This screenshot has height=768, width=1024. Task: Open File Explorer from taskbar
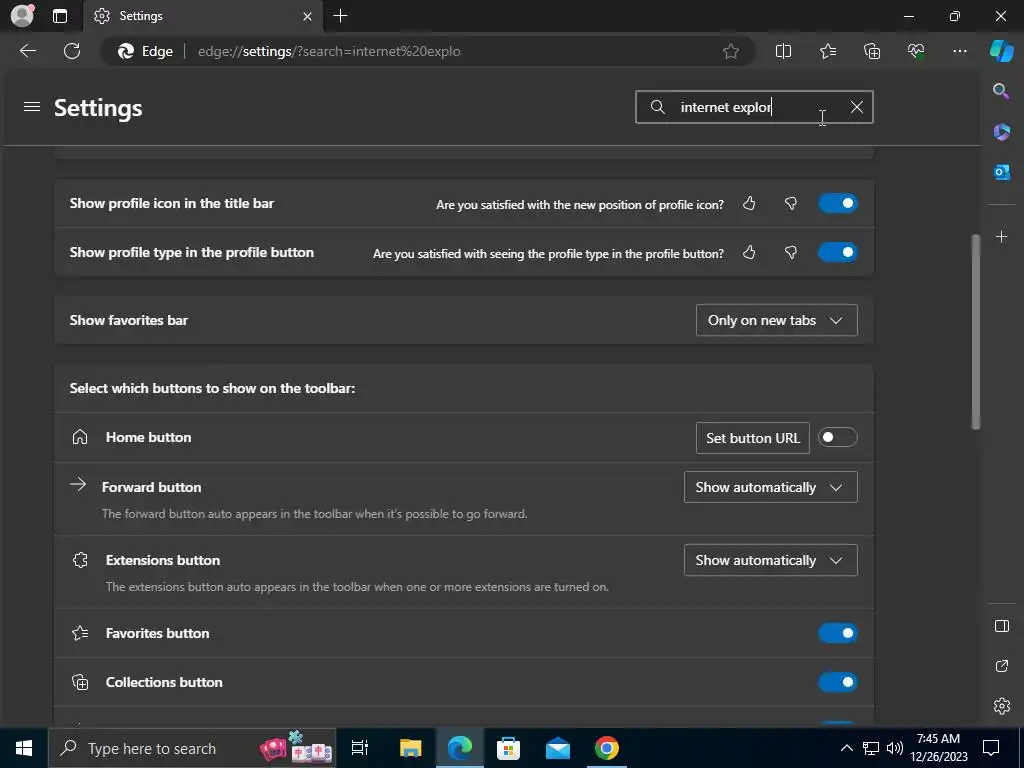tap(411, 748)
